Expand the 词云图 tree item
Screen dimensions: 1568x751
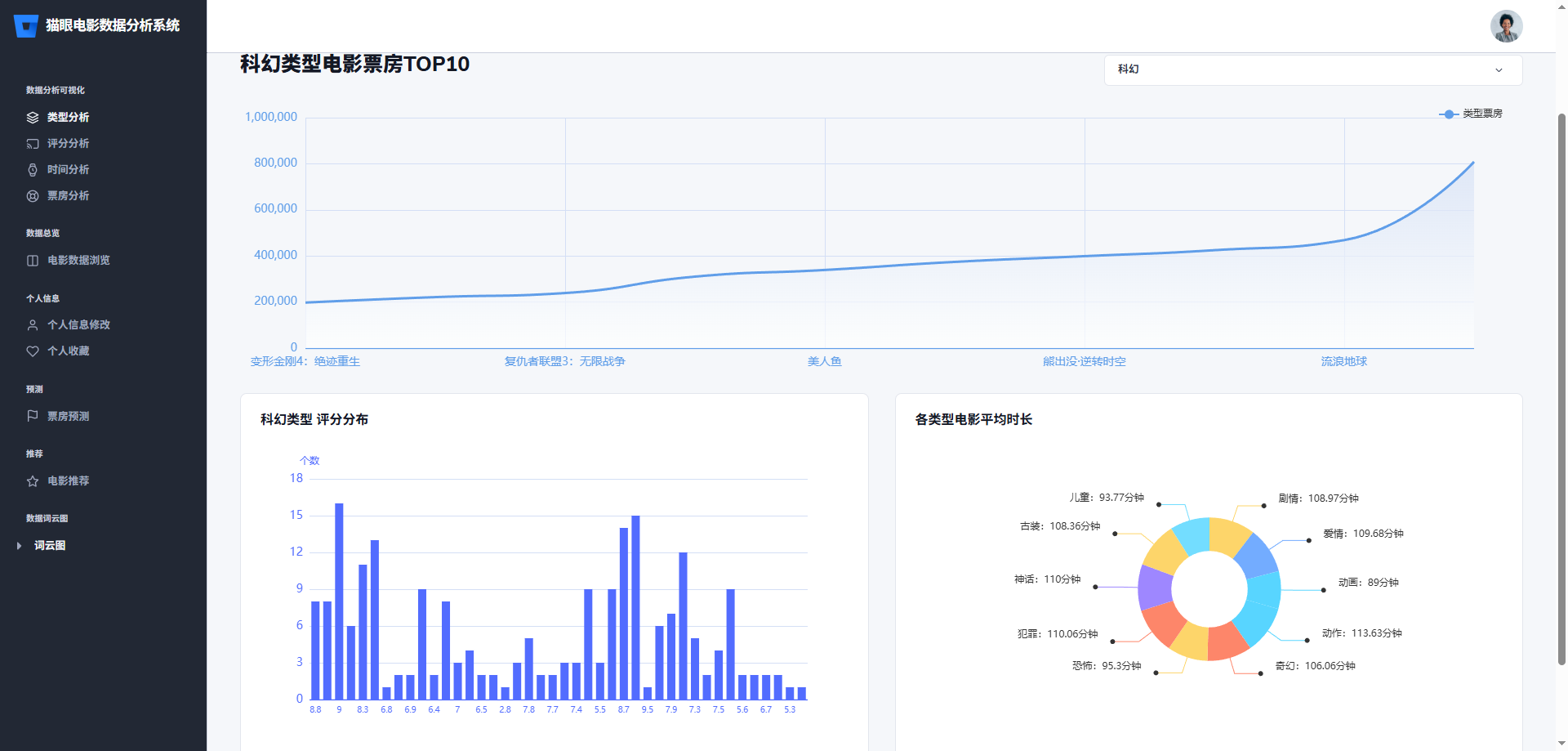20,546
